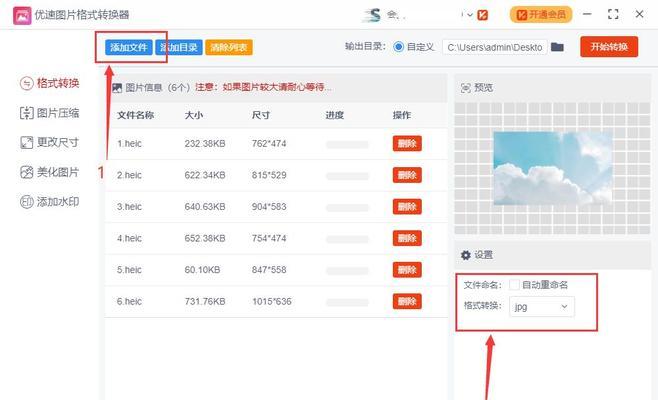
Task: Expand the account dropdown chevron in title bar
Action: pos(470,15)
